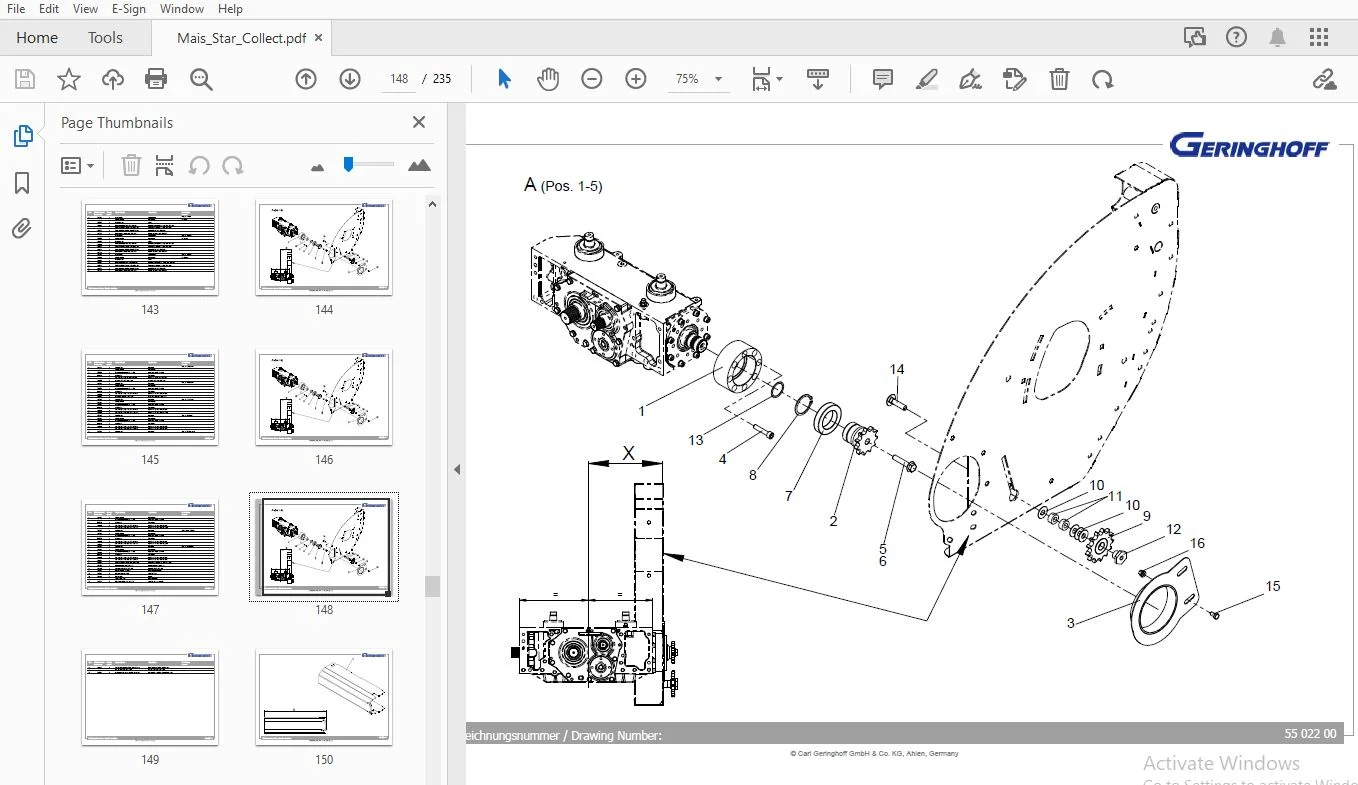Switch to the Tools tab
Image resolution: width=1358 pixels, height=785 pixels.
tap(105, 38)
